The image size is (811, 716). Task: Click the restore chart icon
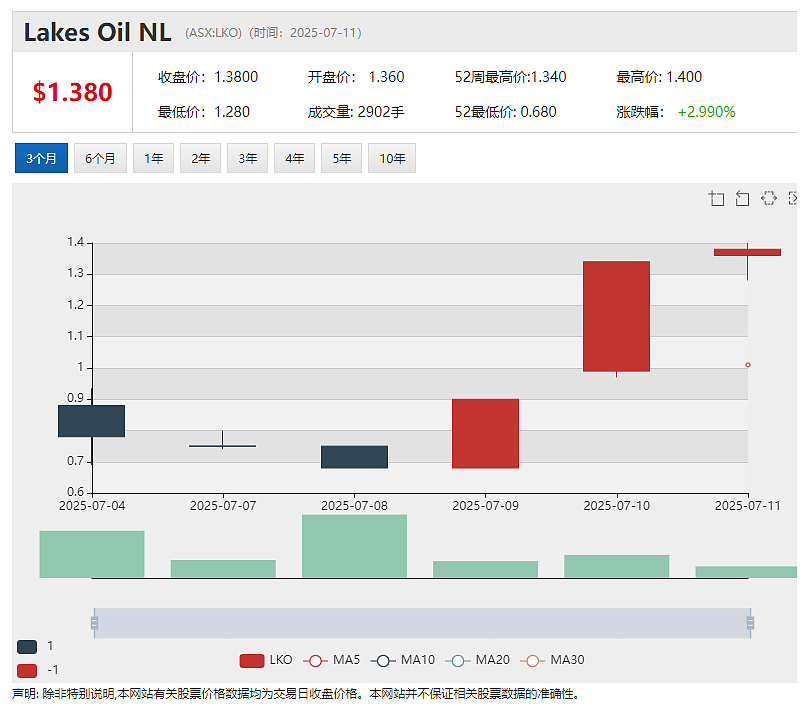(769, 198)
